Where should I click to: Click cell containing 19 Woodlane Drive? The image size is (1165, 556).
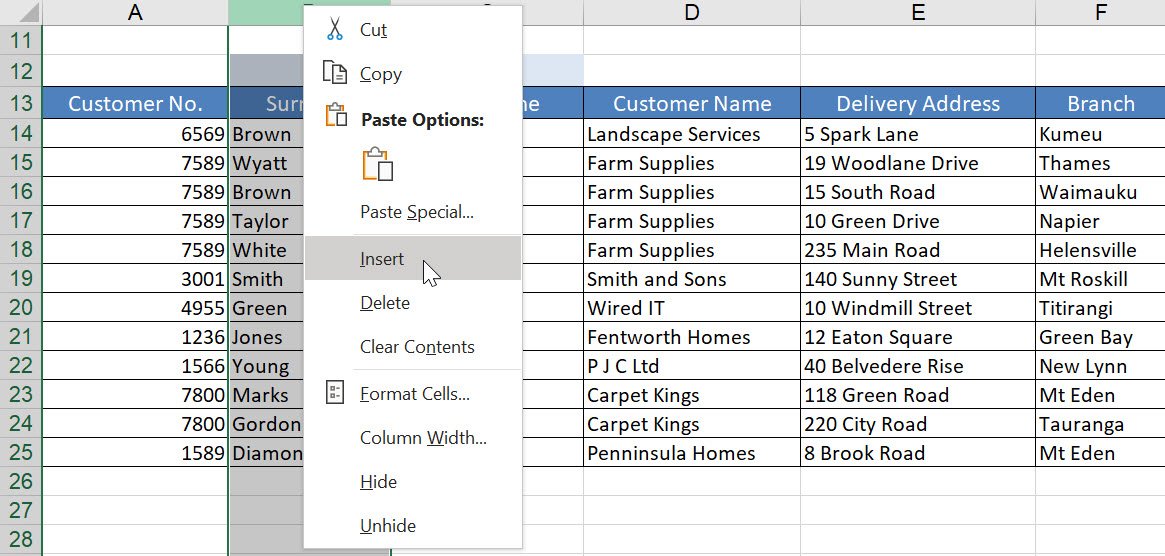[918, 163]
